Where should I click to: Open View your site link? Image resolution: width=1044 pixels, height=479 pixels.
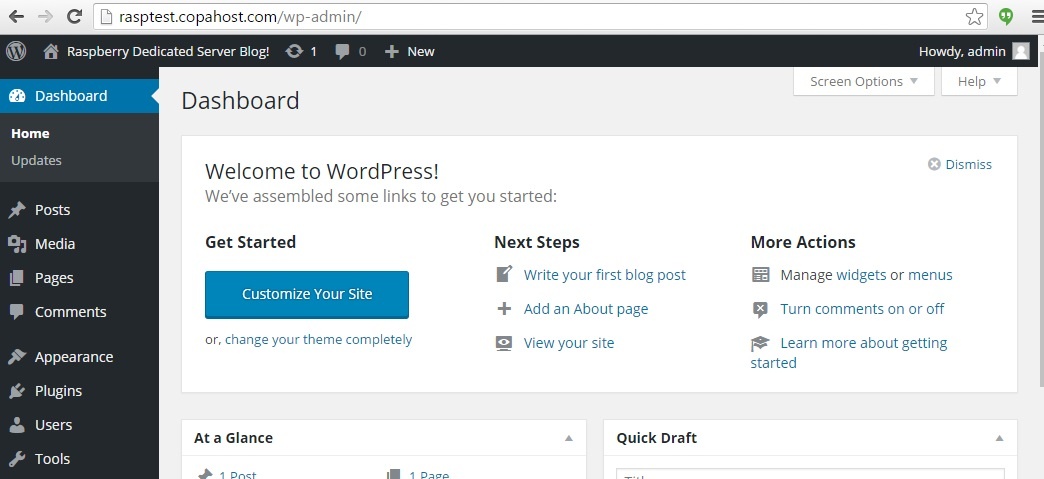click(x=569, y=343)
